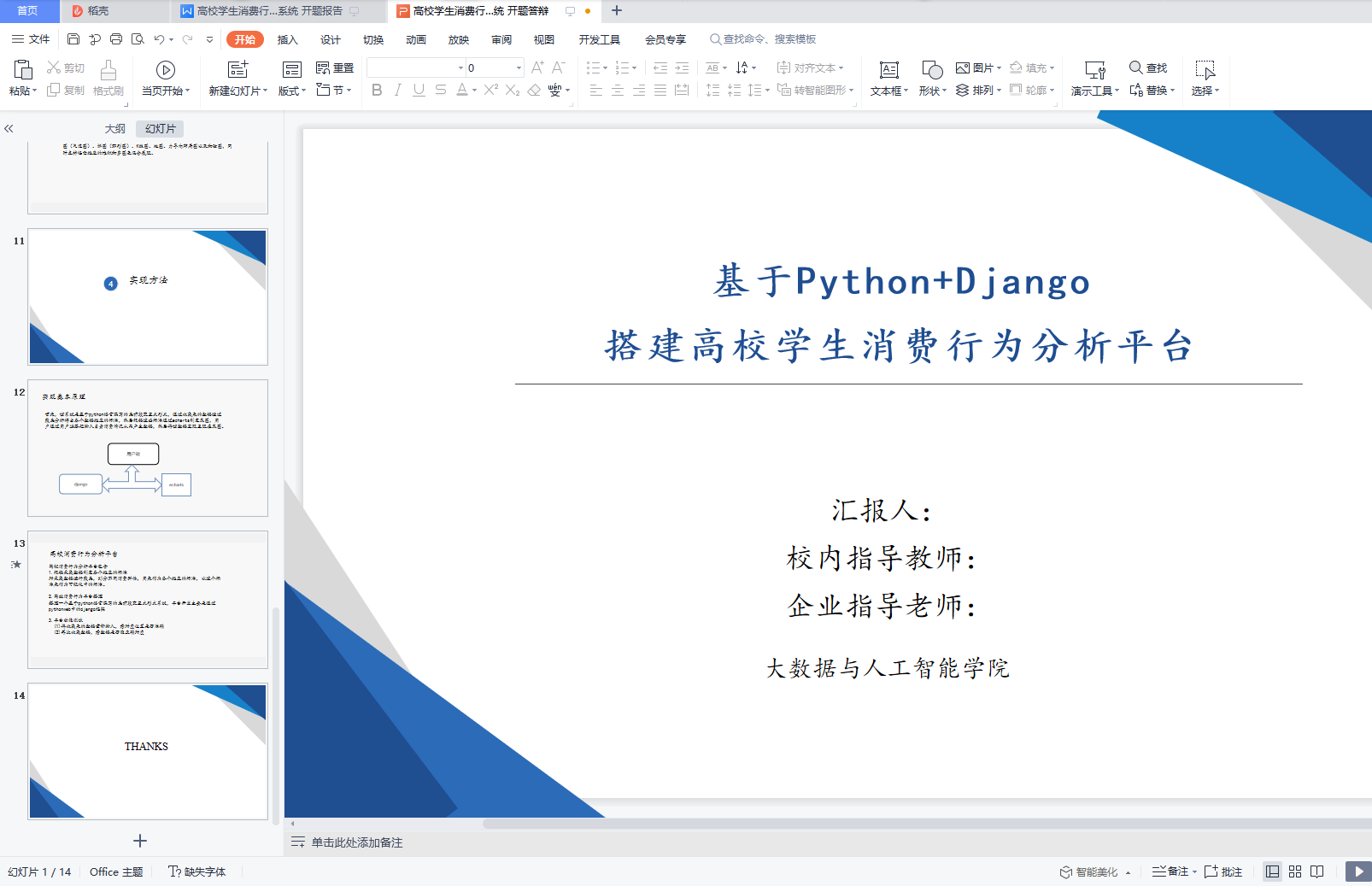Click the Print icon in quick toolbar
Viewport: 1372px width, 886px height.
click(116, 39)
